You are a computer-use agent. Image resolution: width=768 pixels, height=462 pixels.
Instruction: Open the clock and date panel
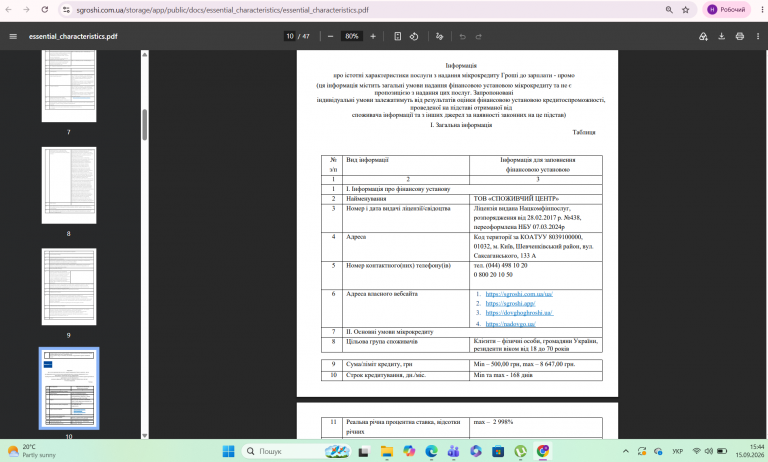[749, 451]
